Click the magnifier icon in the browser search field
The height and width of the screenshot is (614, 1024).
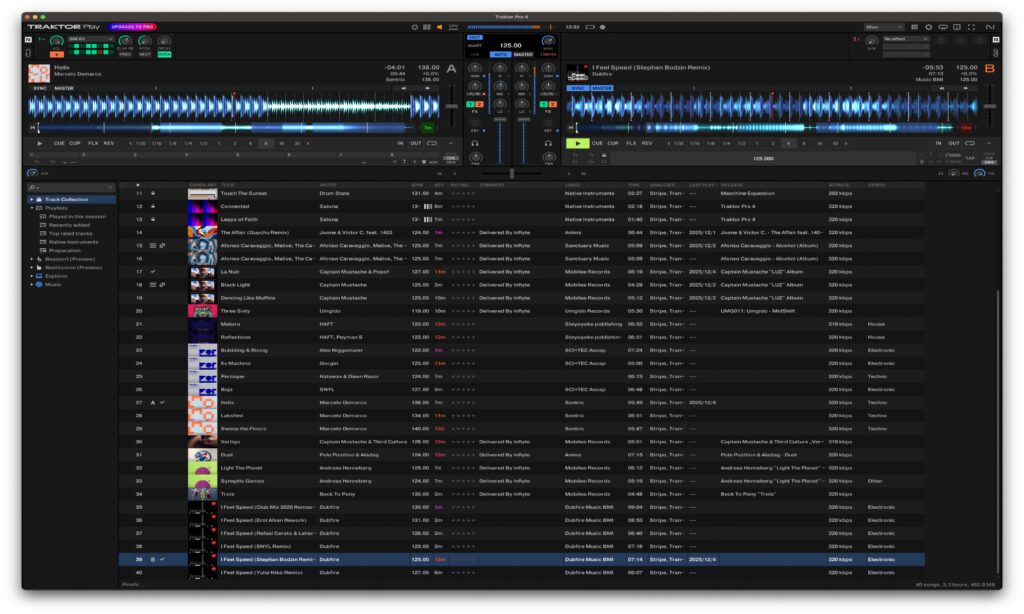[x=30, y=186]
